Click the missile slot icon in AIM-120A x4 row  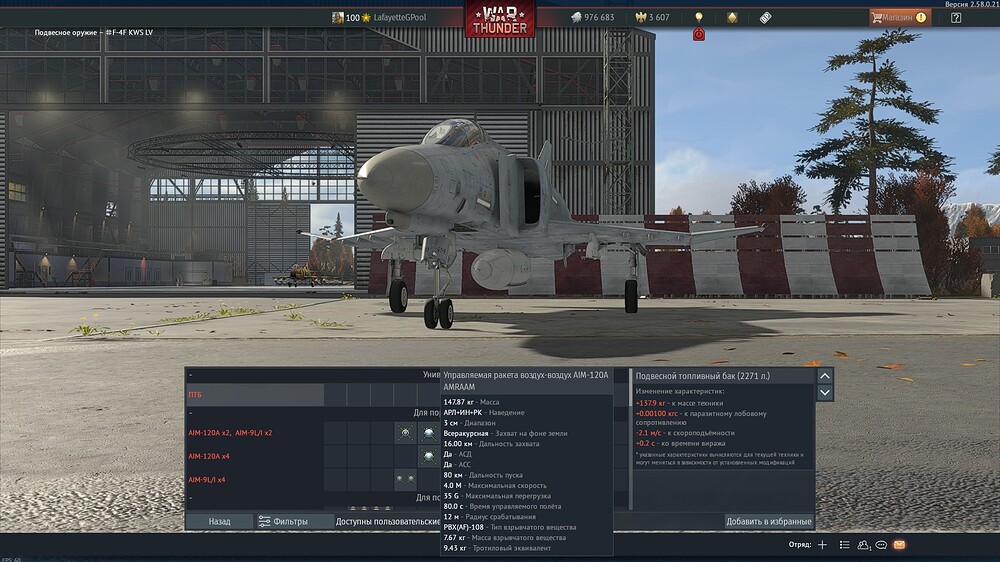click(x=429, y=456)
